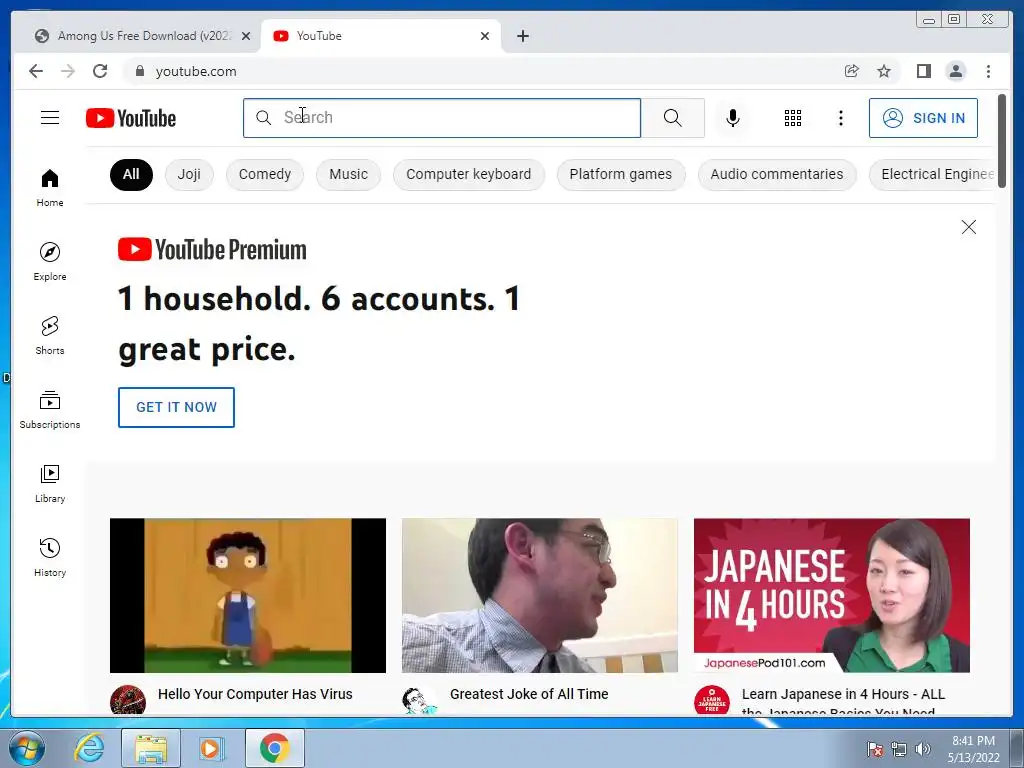View site info padlock icon
This screenshot has width=1024, height=768.
tap(139, 71)
